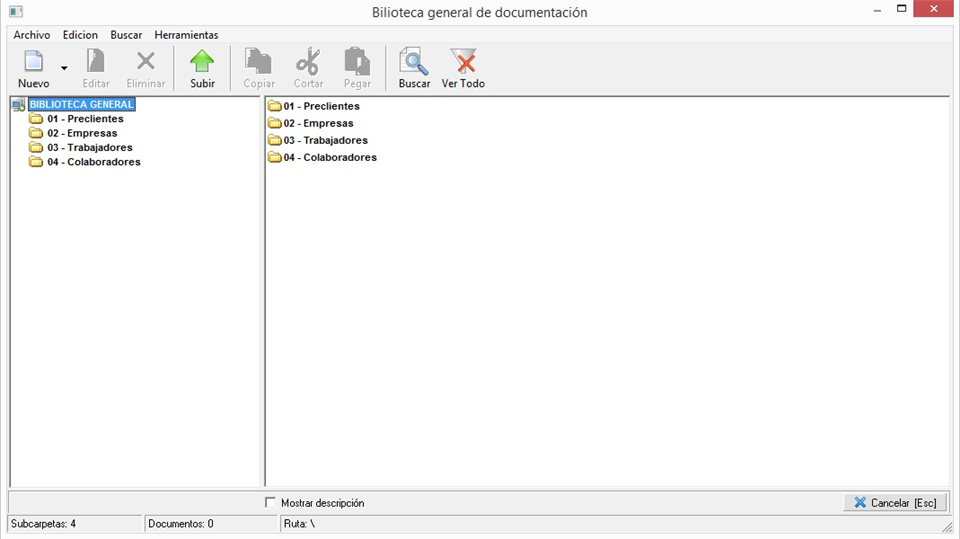Select the Copiar toolbar icon
The image size is (960, 539).
pos(259,62)
